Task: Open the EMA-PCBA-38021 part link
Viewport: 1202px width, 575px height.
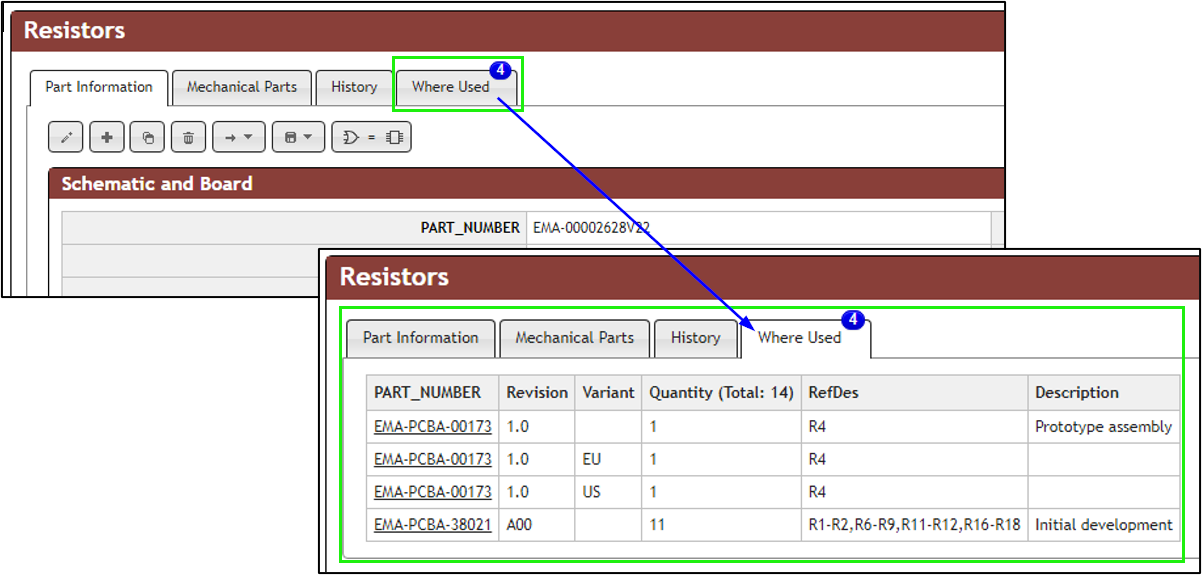Action: 433,525
